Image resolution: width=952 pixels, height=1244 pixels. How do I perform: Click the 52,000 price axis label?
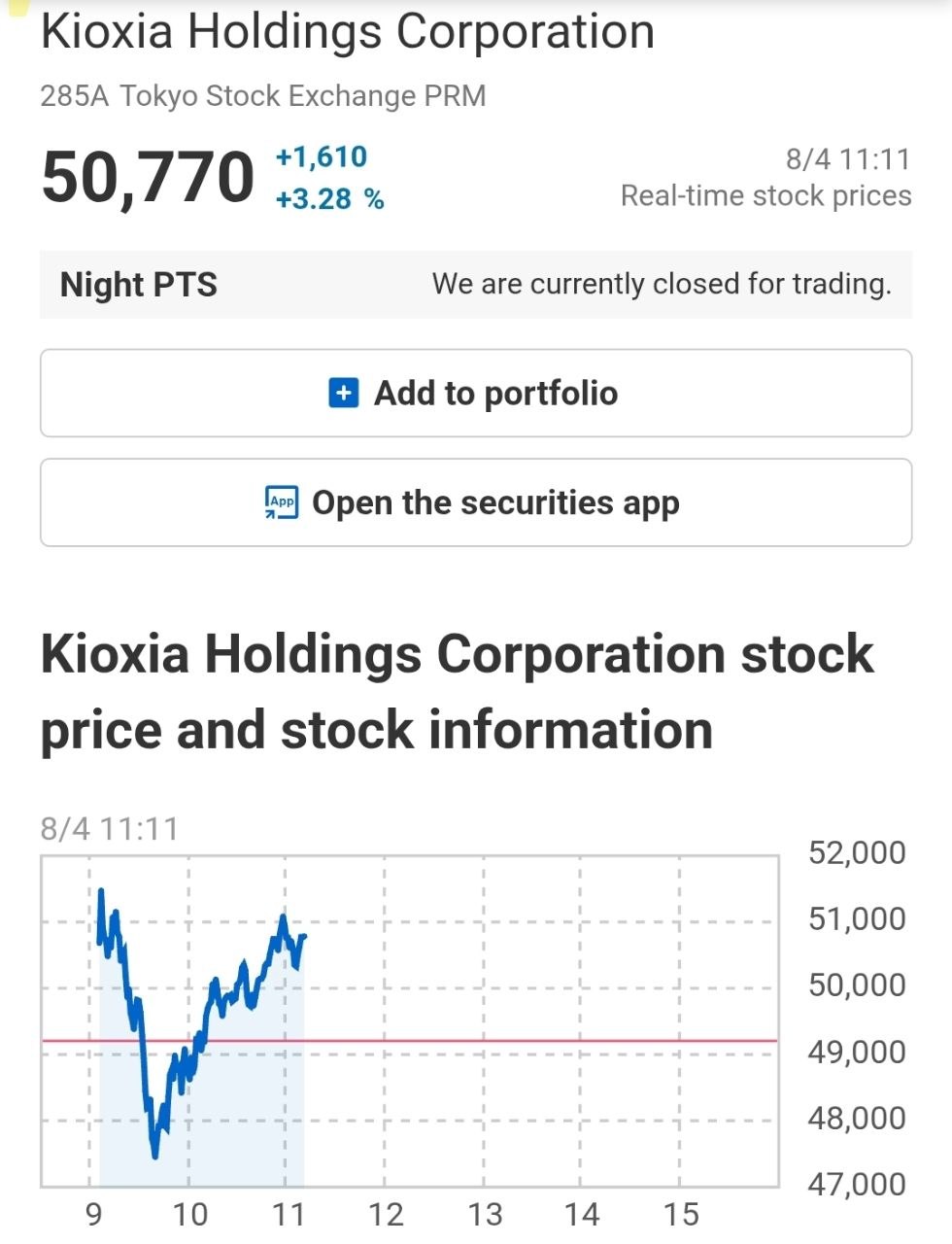(857, 852)
